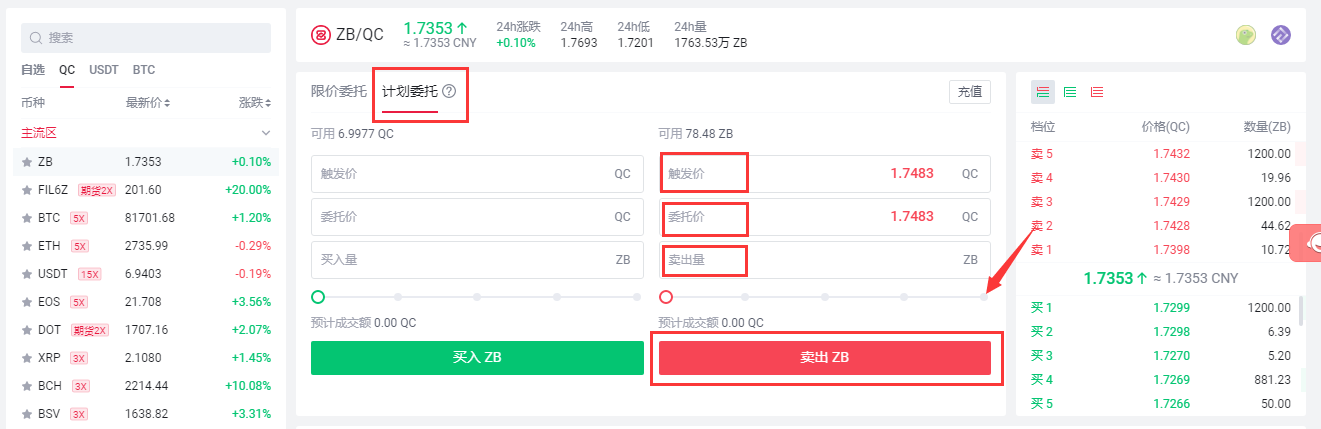Screen dimensions: 1321x429
Task: Open the red customer support widget
Action: point(1306,243)
